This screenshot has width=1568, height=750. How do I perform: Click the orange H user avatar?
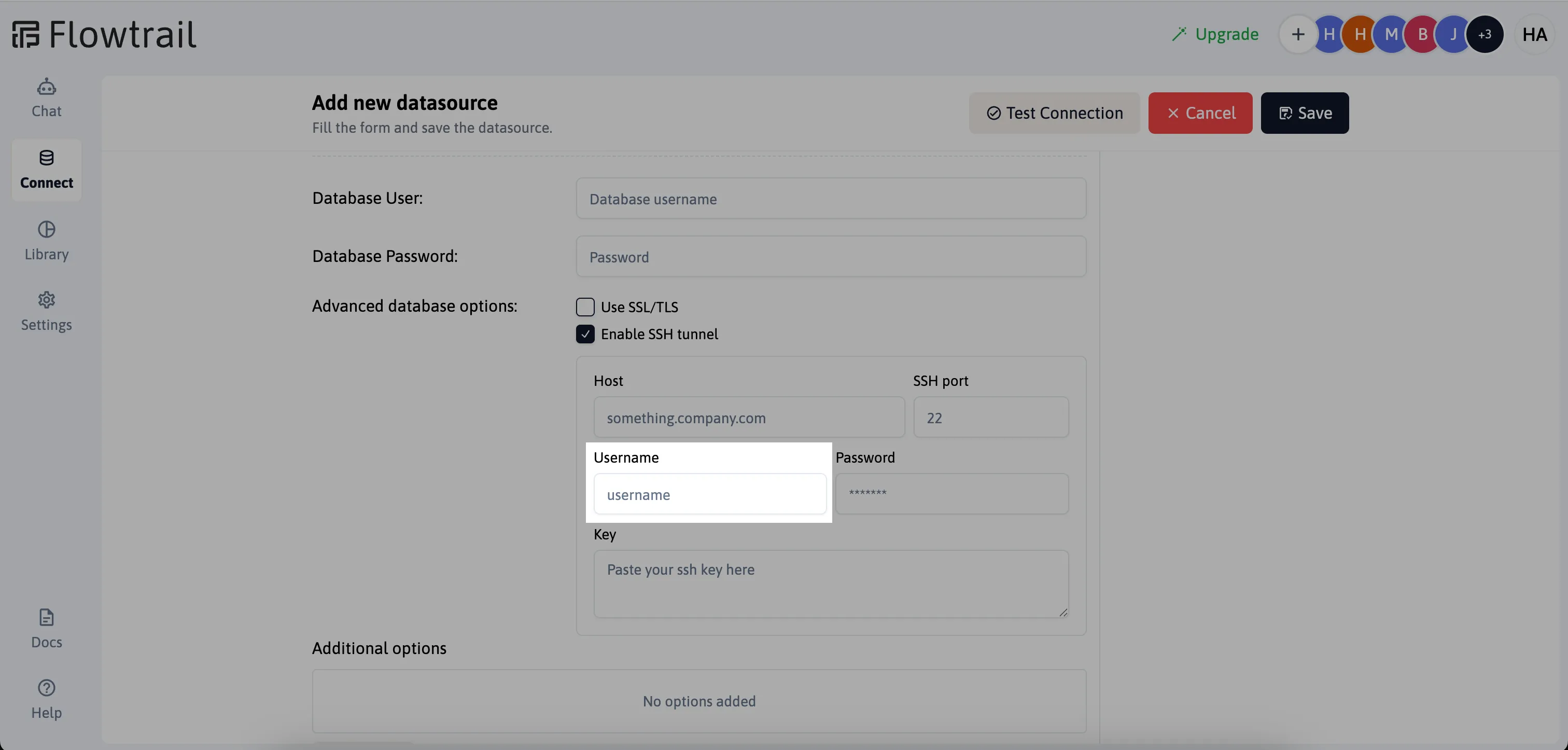coord(1361,34)
